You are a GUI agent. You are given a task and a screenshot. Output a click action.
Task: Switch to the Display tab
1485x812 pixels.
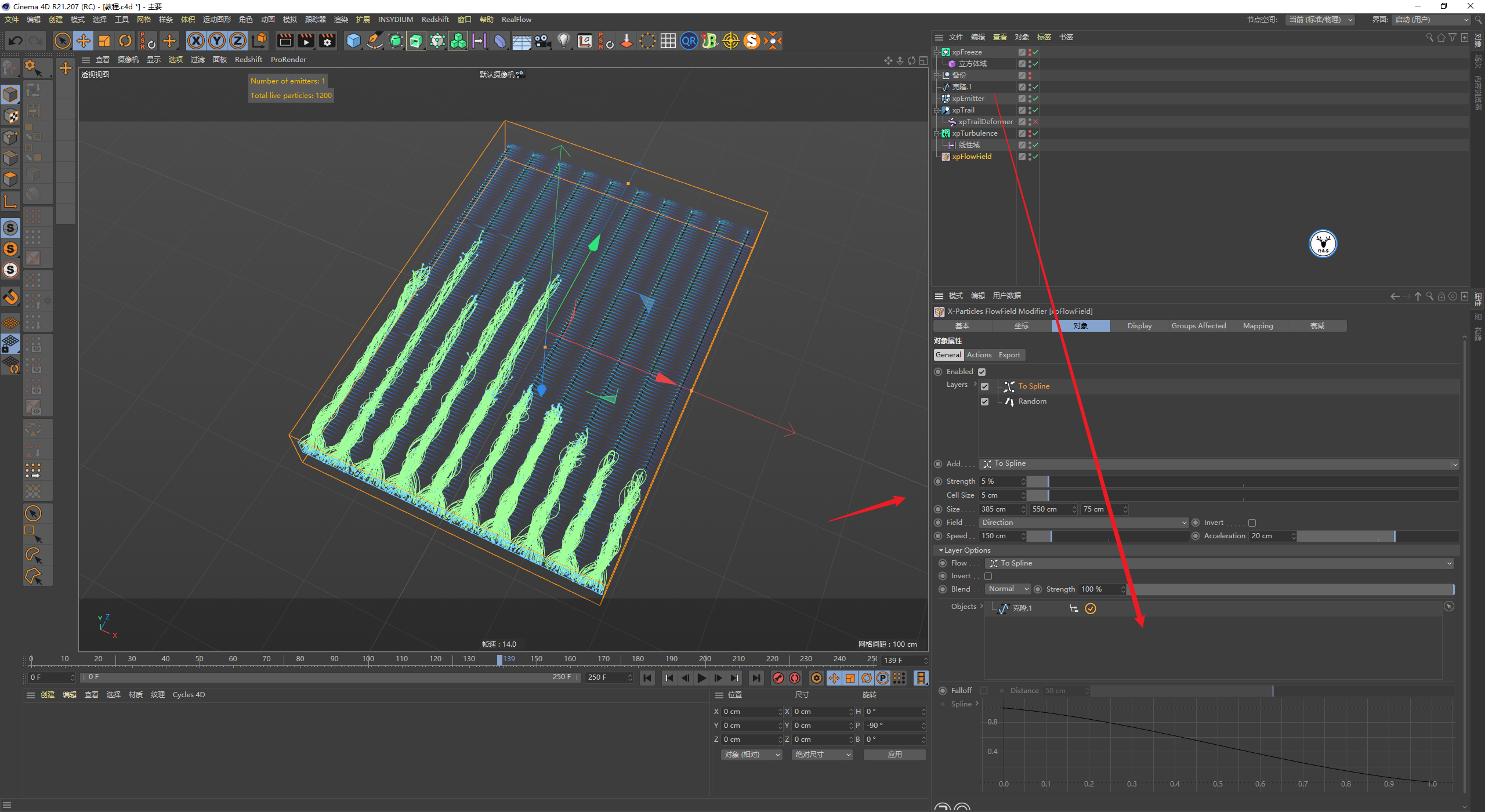click(x=1139, y=326)
